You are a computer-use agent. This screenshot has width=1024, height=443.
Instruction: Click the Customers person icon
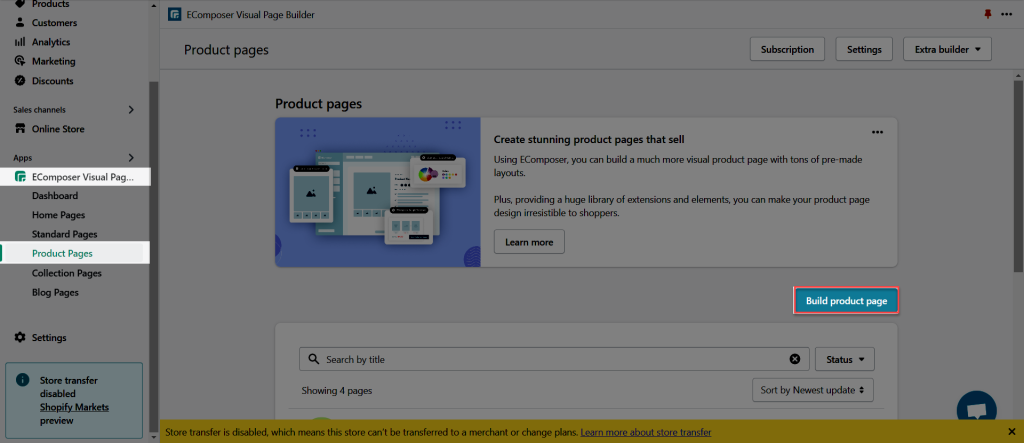coord(20,23)
